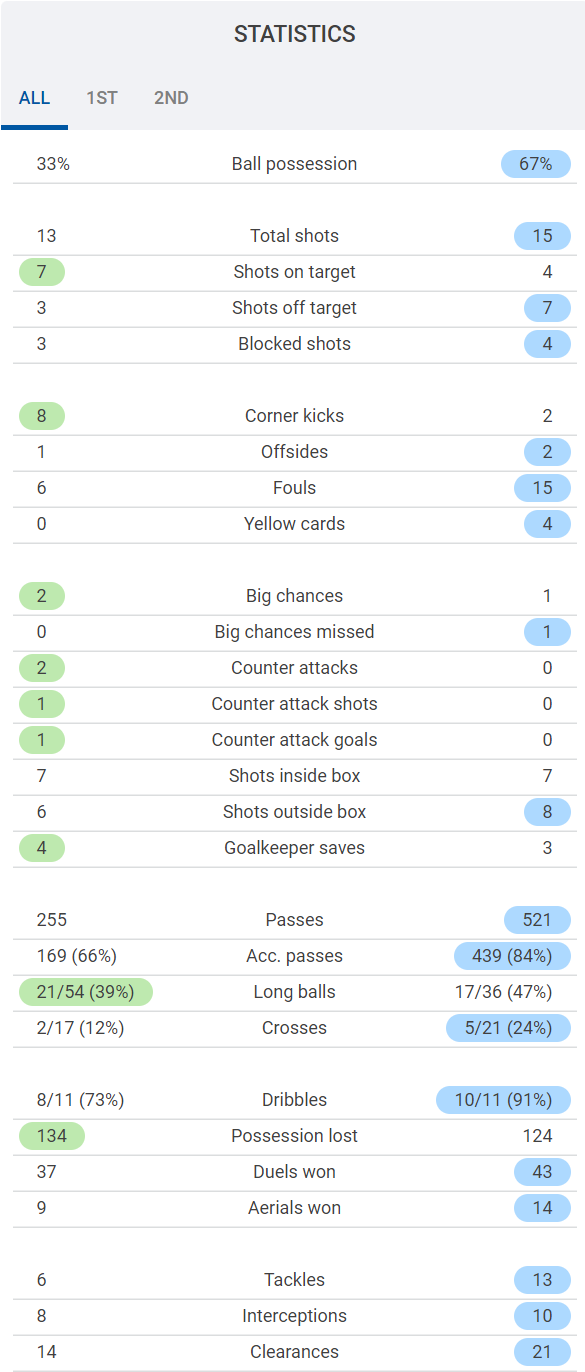Click the blue 4 yellow cards badge

[547, 524]
